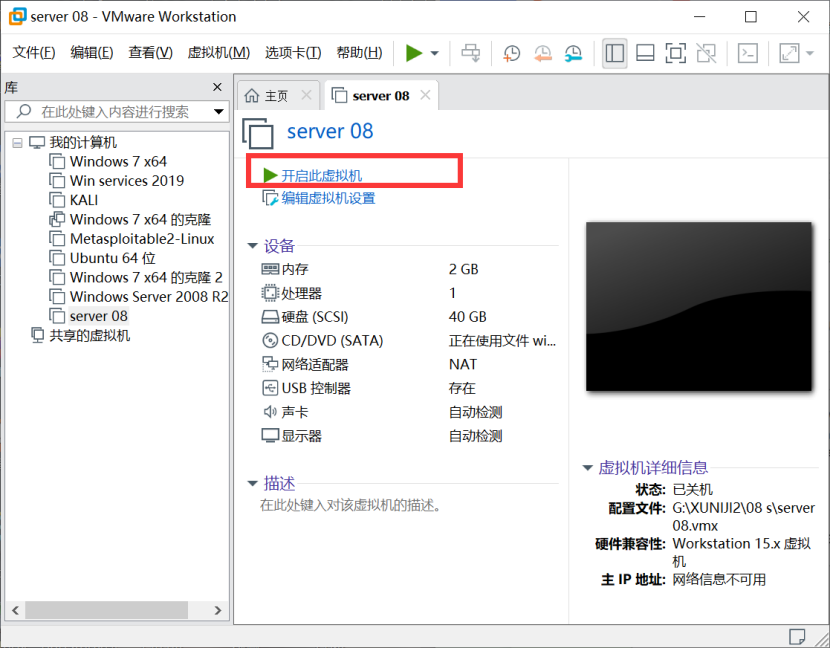830x648 pixels.
Task: Select Windows 7 x64 的克隆 2
Action: tap(146, 277)
